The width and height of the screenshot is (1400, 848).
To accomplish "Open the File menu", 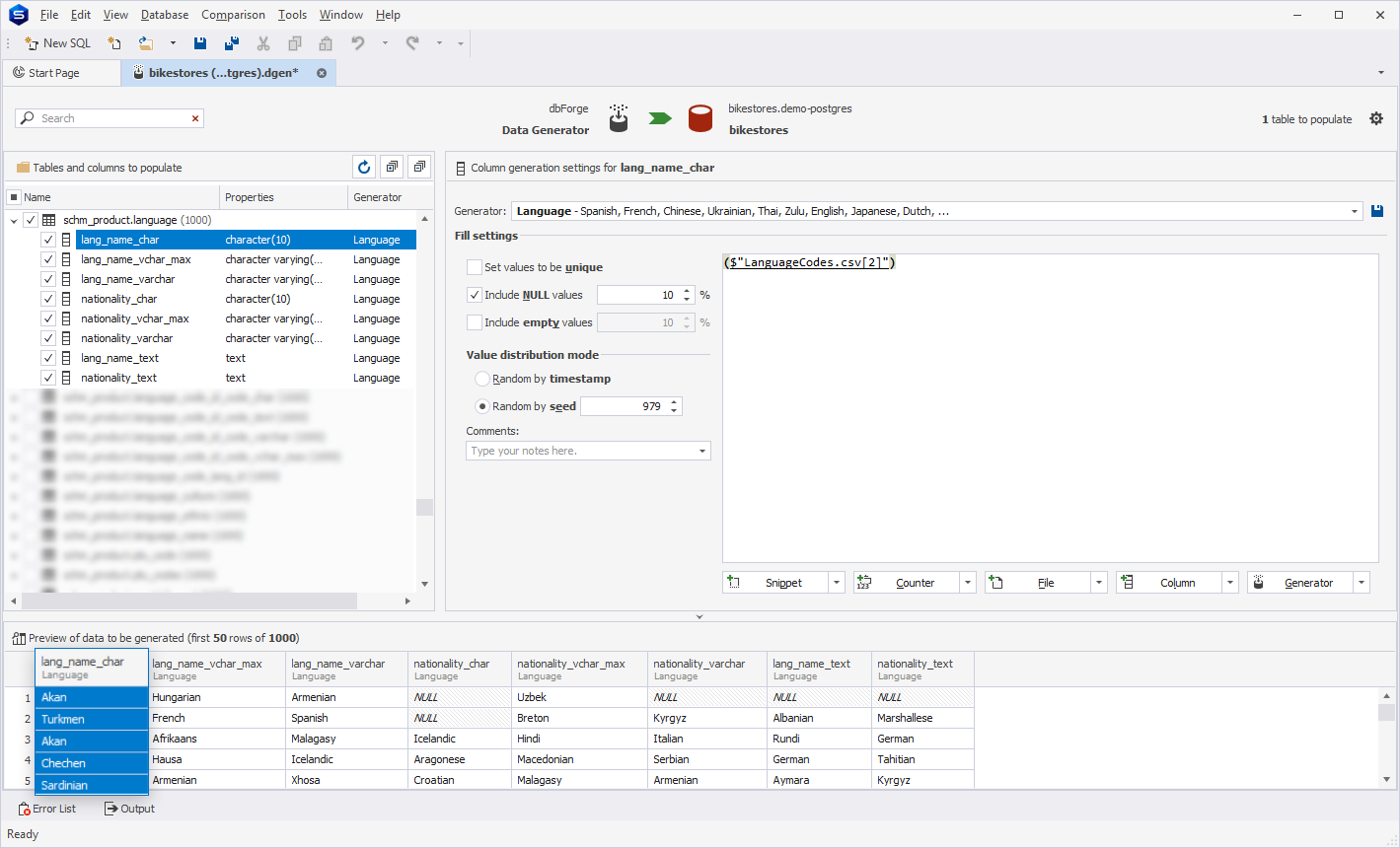I will pos(49,15).
